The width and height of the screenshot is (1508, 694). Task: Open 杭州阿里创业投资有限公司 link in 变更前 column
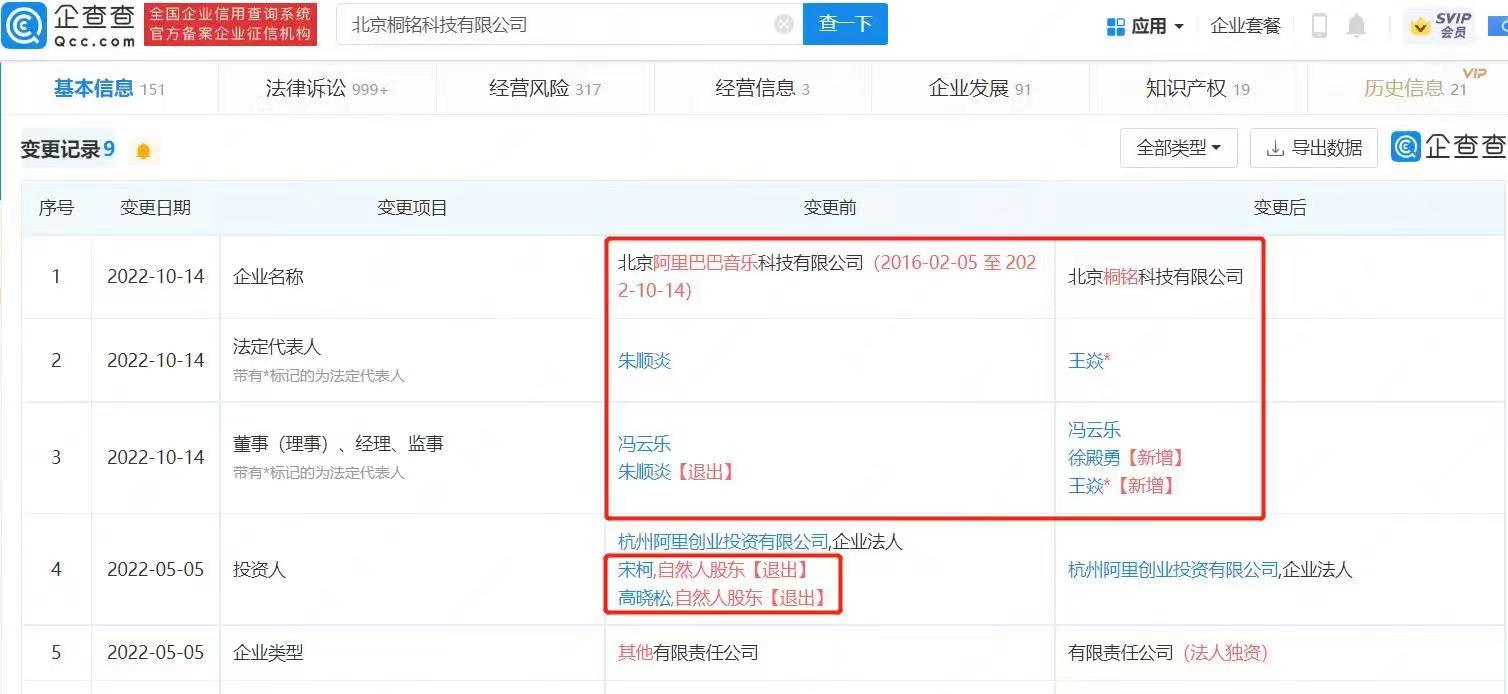pos(723,542)
